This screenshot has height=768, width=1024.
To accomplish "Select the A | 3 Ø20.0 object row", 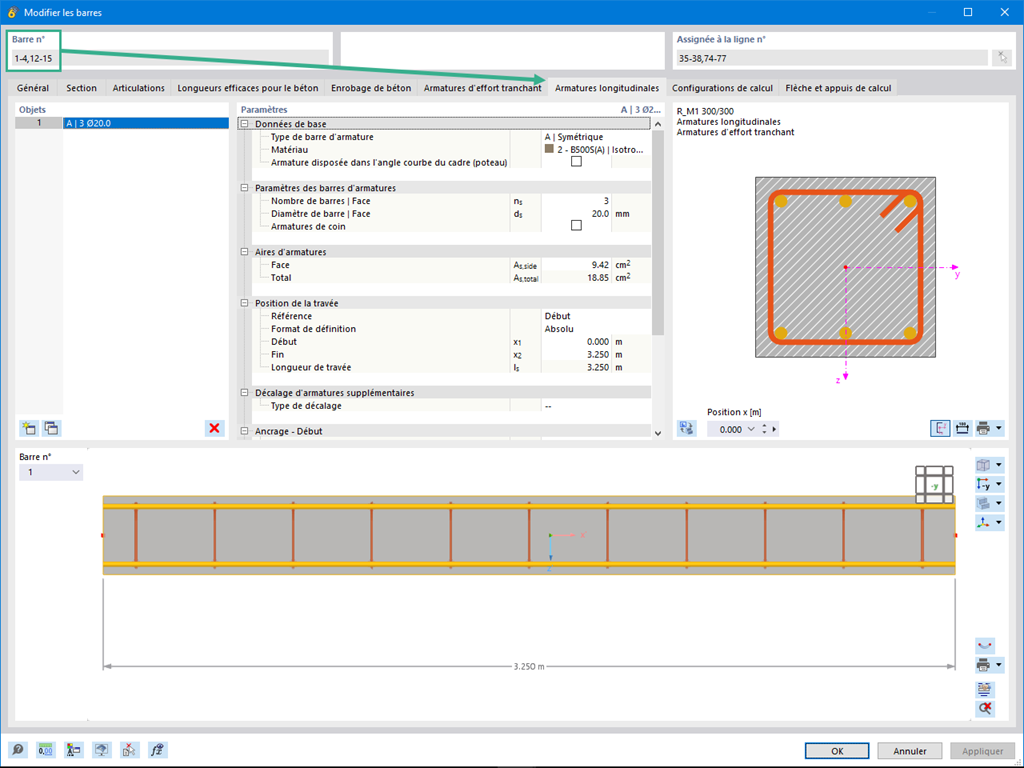I will click(x=146, y=123).
